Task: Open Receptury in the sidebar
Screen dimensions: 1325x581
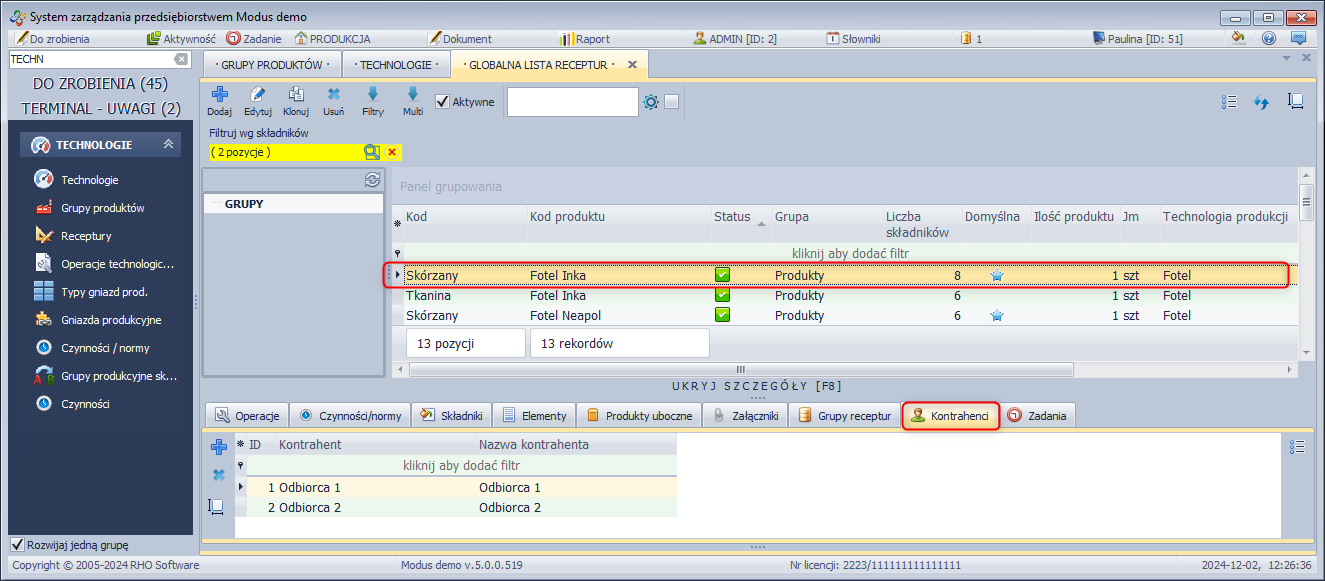Action: tap(86, 236)
